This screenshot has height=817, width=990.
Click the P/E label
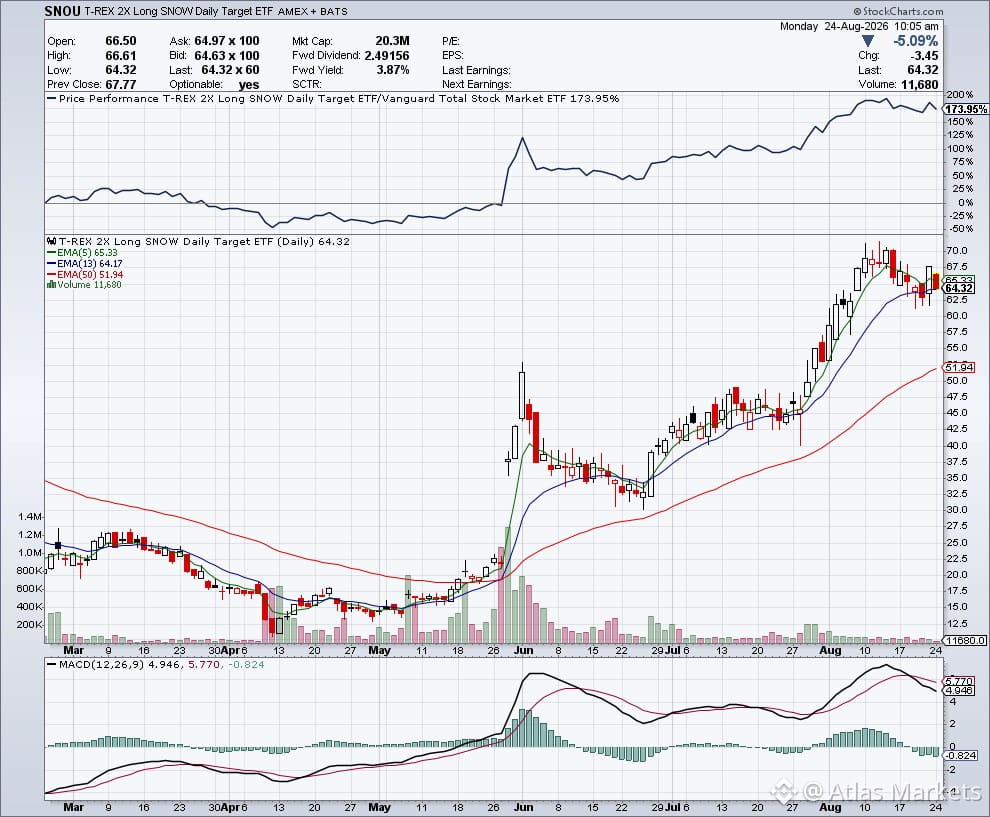point(451,41)
